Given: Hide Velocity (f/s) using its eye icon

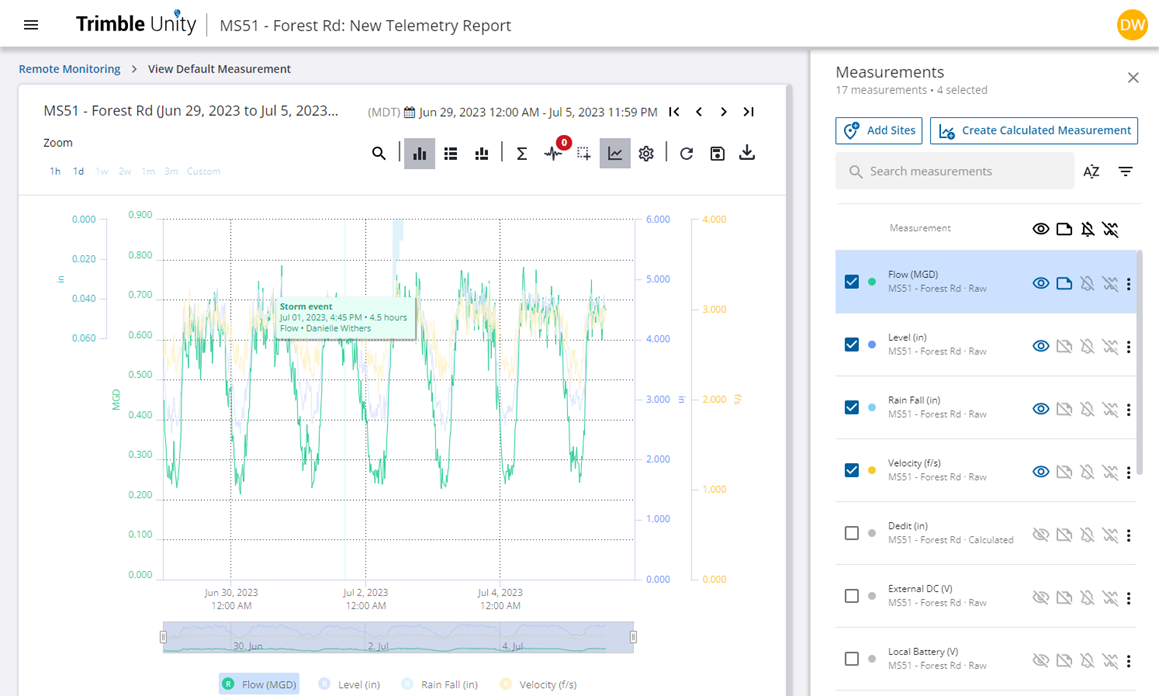Looking at the screenshot, I should [1041, 471].
